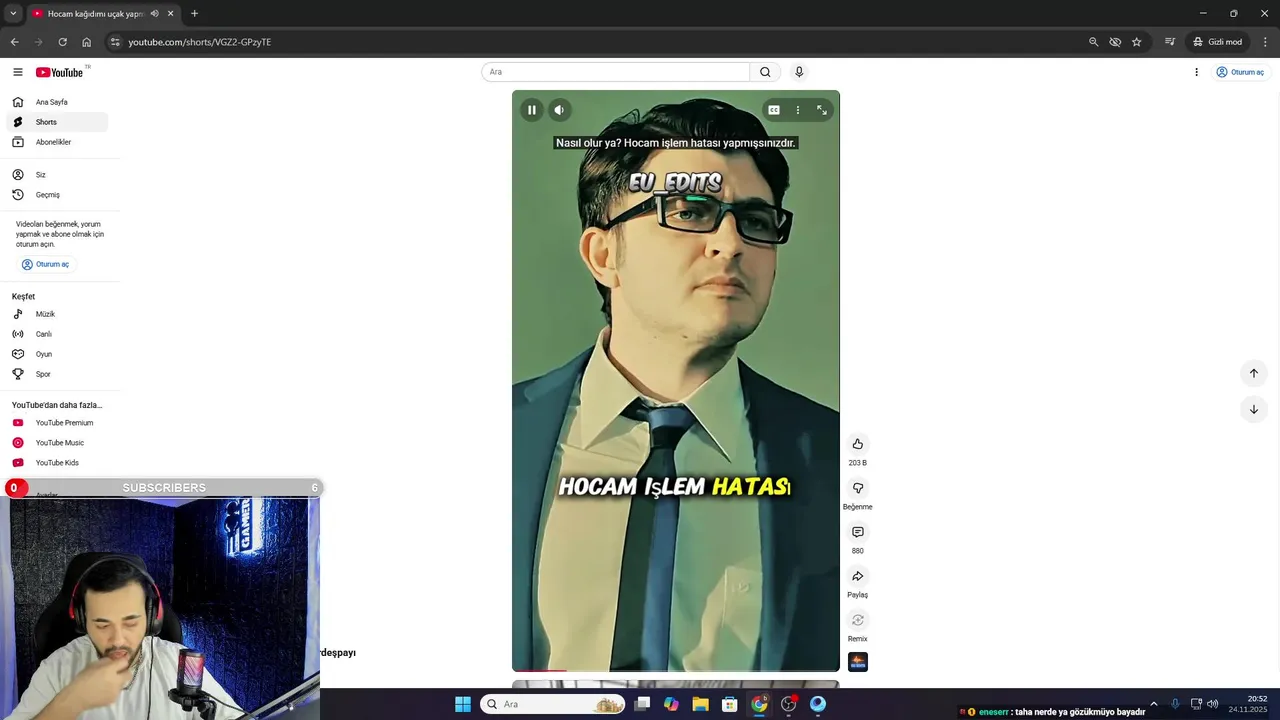Image resolution: width=1280 pixels, height=720 pixels.
Task: View site information icon
Action: [115, 42]
